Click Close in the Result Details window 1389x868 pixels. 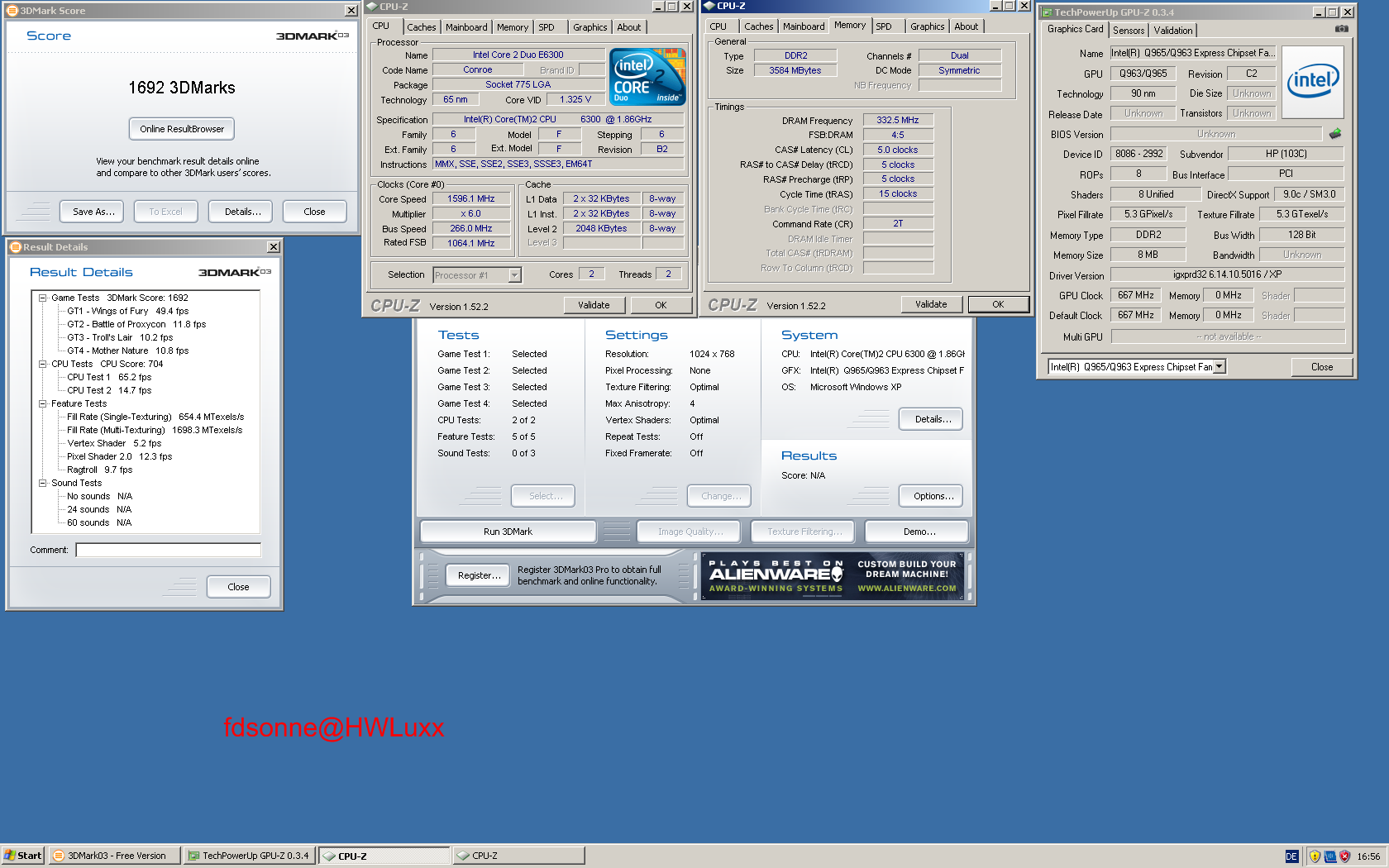click(x=238, y=587)
